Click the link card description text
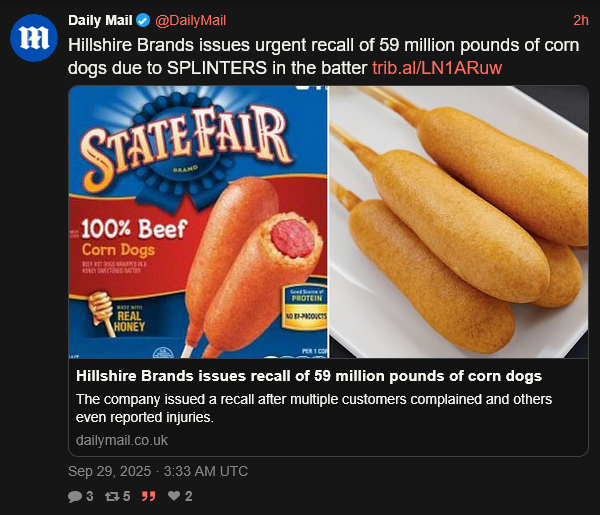 [316, 409]
